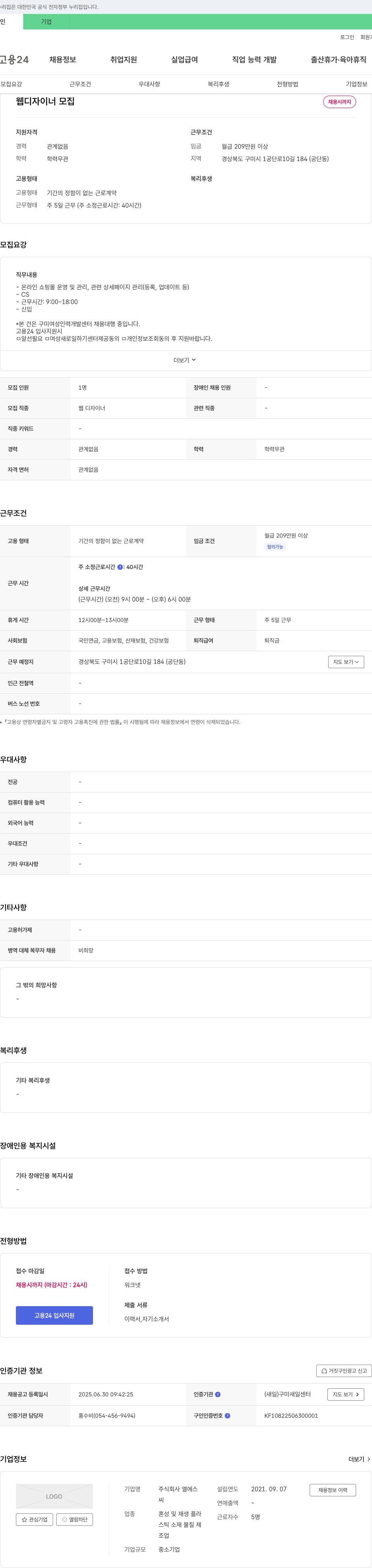This screenshot has width=372, height=1568.
Task: Click the 12시00분~13시00분 break time value
Action: 103,620
